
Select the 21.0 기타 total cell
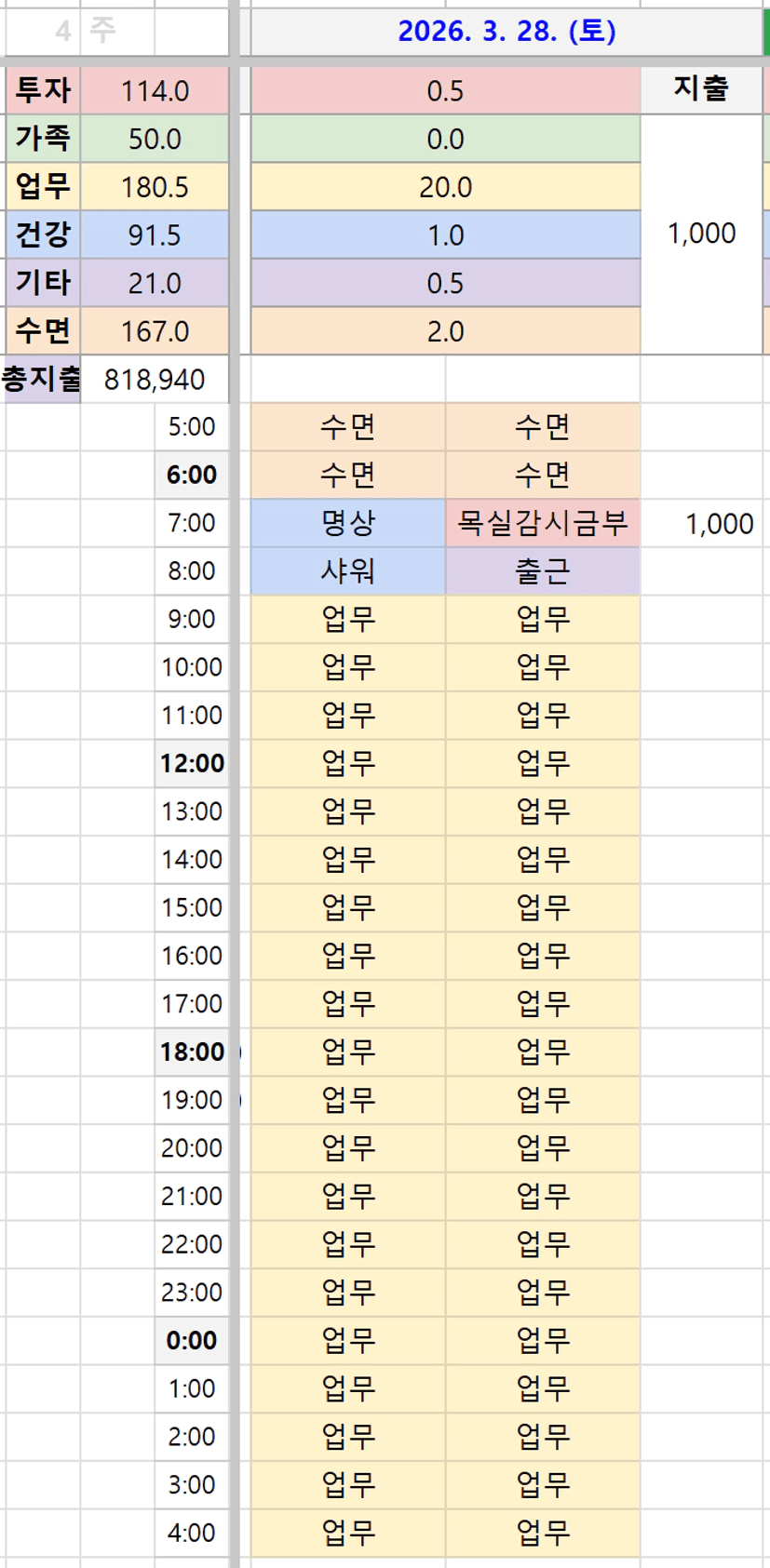point(155,283)
